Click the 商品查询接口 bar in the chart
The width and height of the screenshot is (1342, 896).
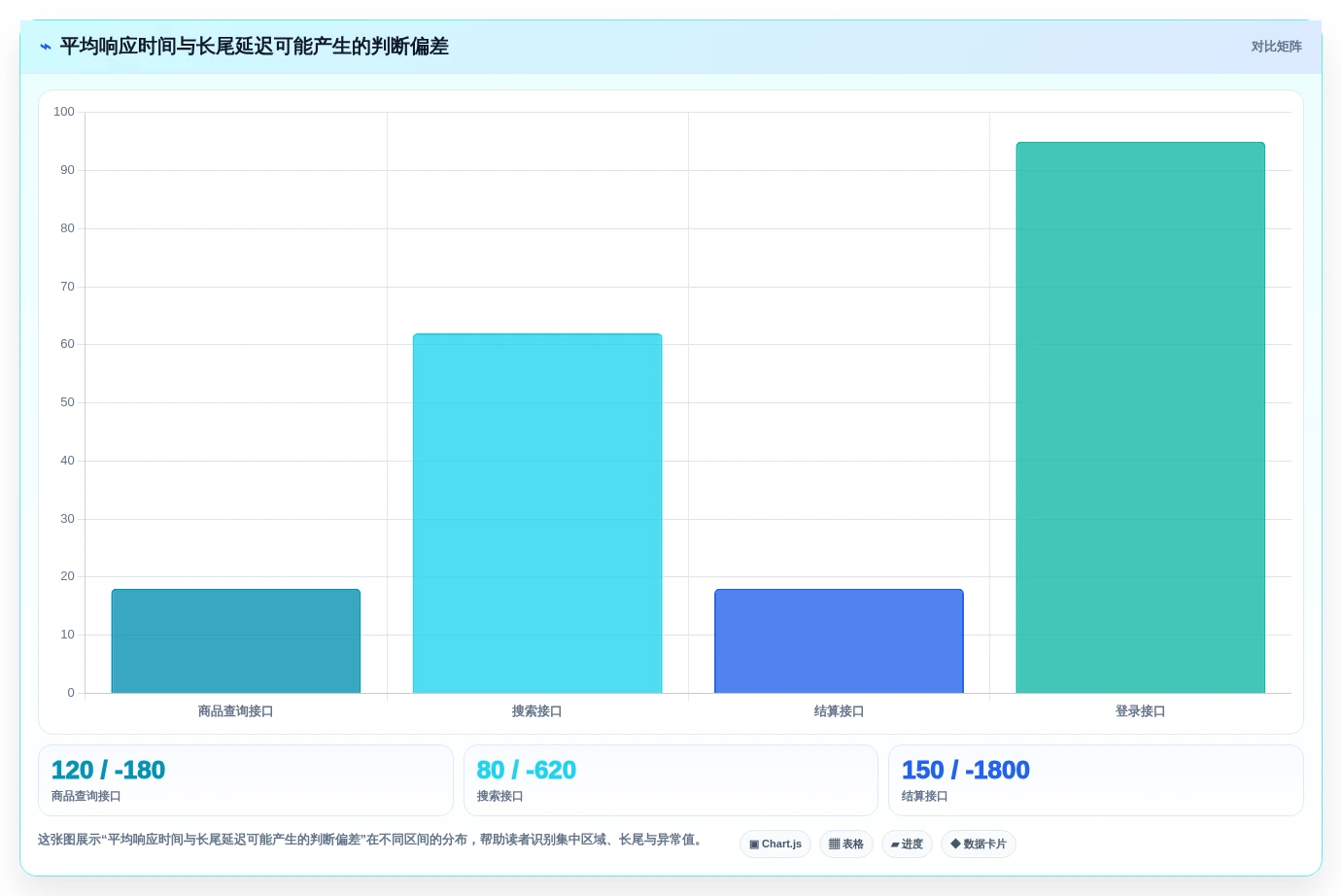(x=236, y=641)
